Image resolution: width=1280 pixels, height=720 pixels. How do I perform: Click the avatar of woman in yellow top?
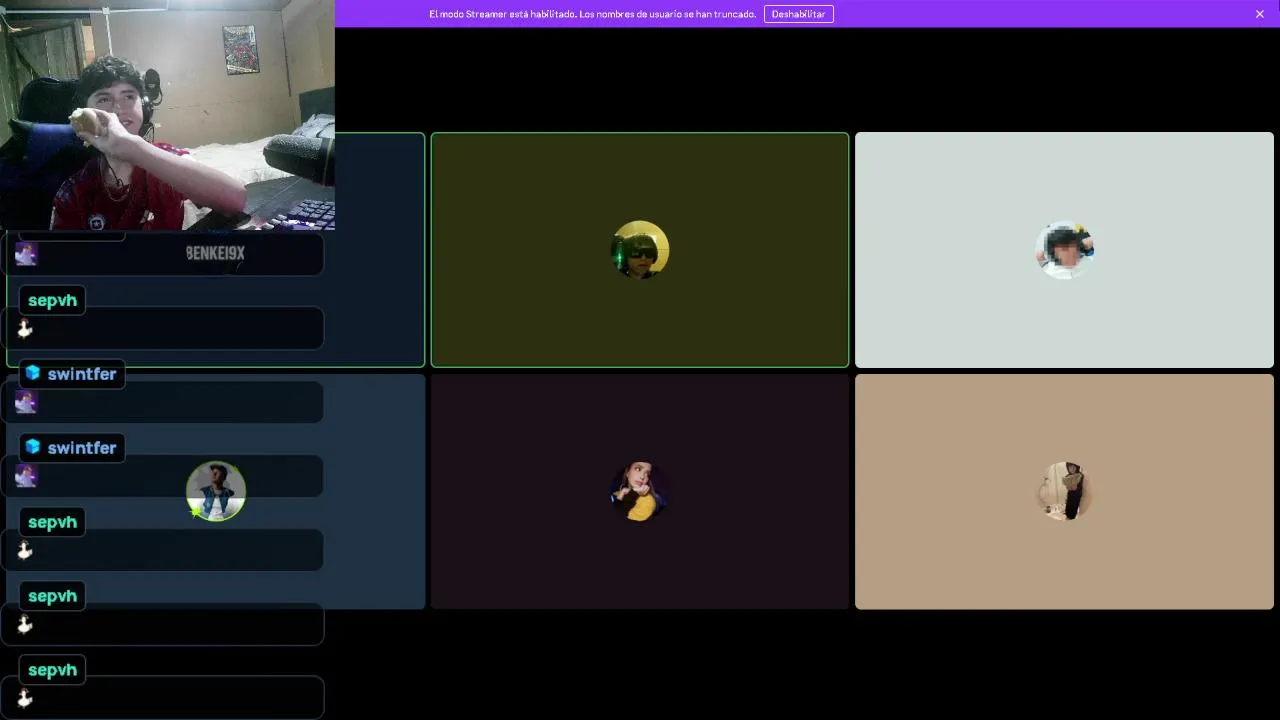pos(640,491)
